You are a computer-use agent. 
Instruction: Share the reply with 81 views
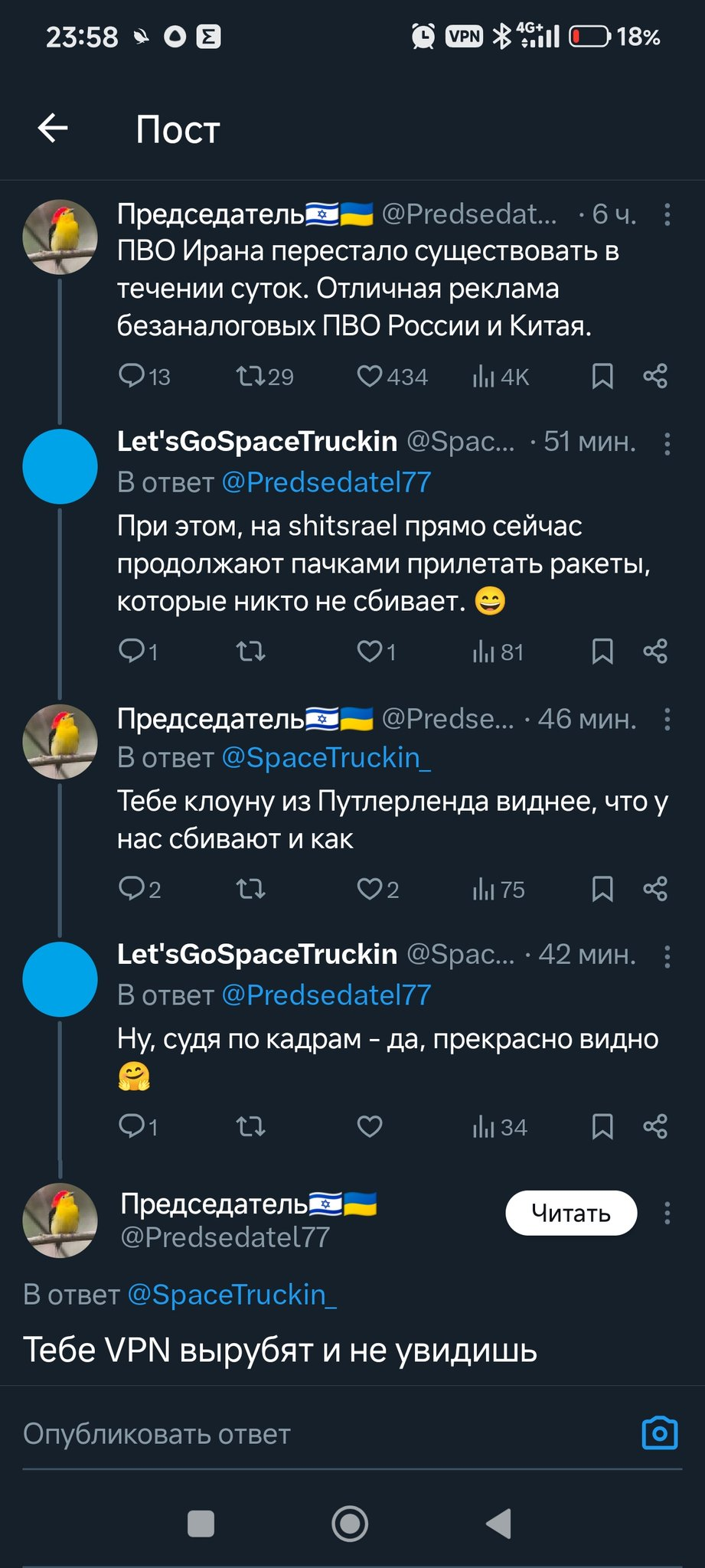(655, 652)
